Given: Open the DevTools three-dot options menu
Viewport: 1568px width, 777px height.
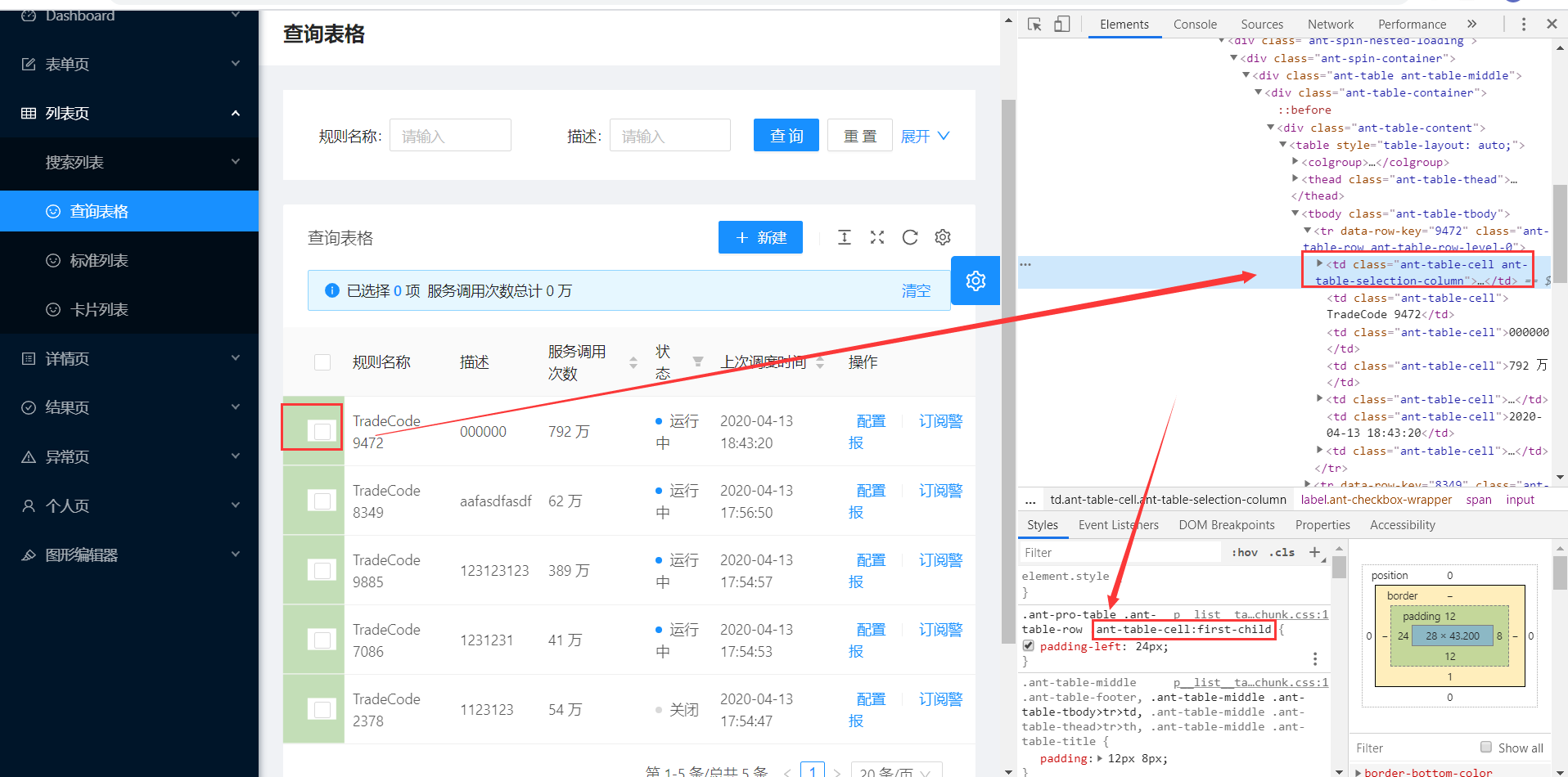Looking at the screenshot, I should point(1524,24).
